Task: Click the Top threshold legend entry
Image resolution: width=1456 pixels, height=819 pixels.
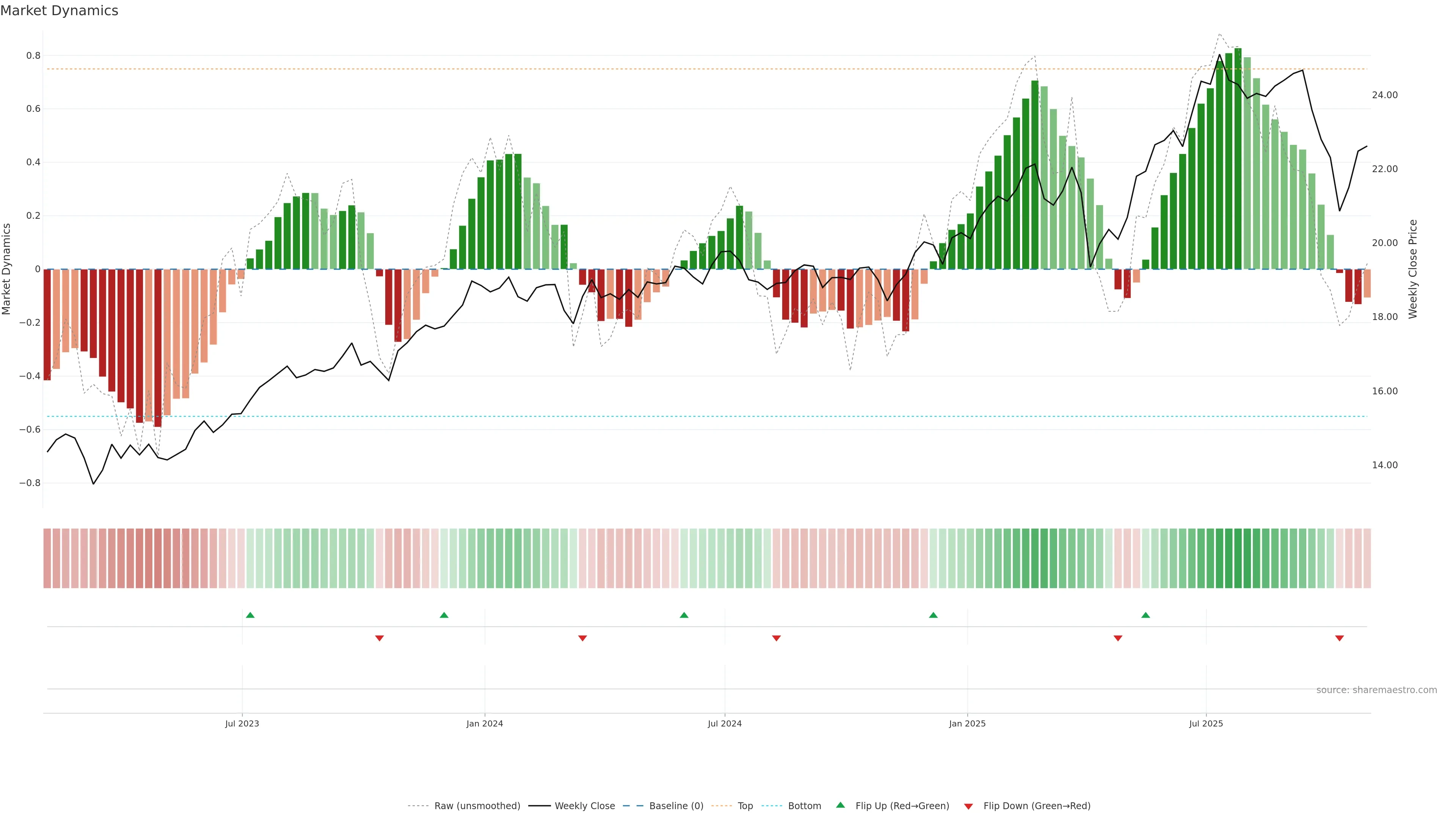Action: (x=745, y=806)
